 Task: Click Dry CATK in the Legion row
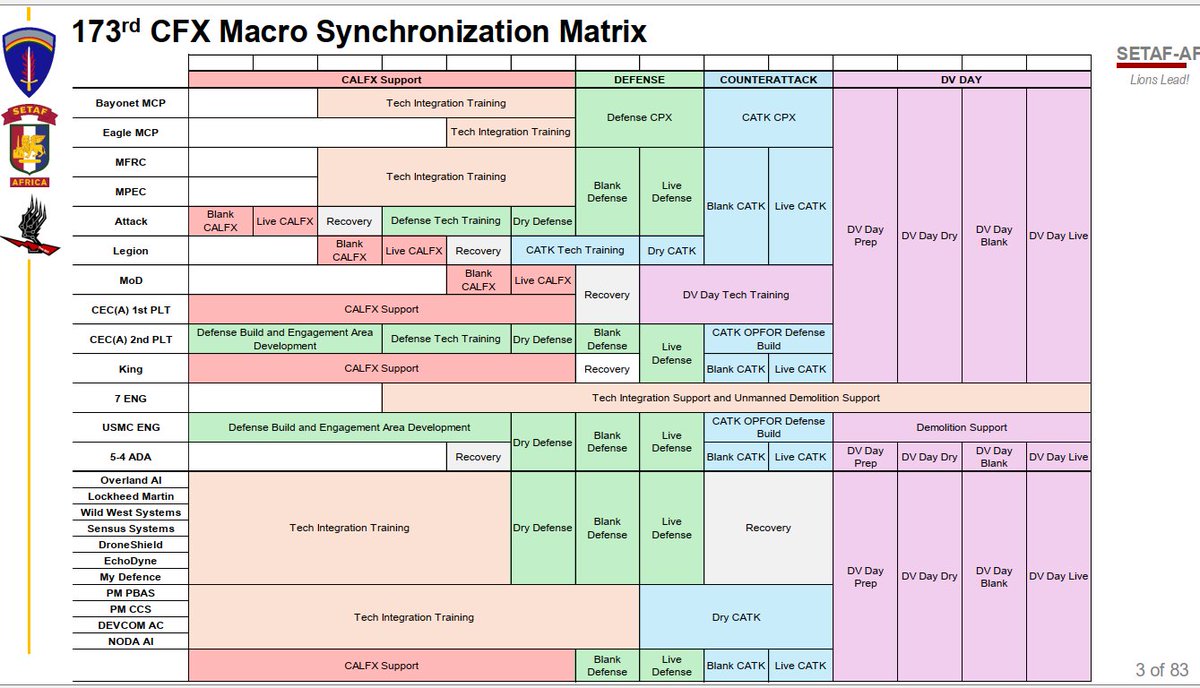click(x=672, y=250)
